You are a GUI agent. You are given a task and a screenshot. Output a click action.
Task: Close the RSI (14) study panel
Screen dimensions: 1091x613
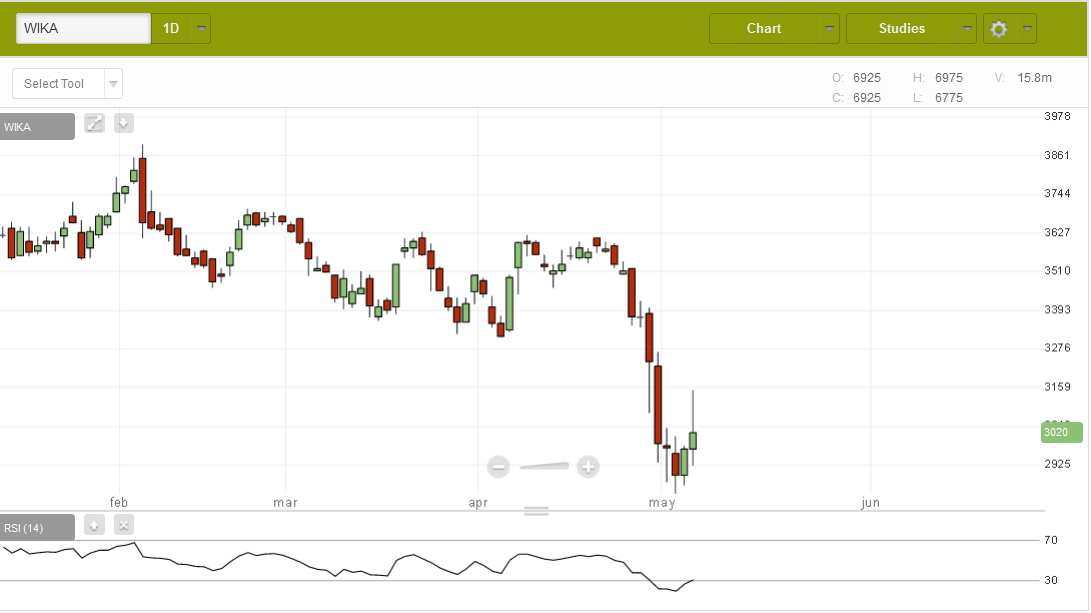point(123,525)
